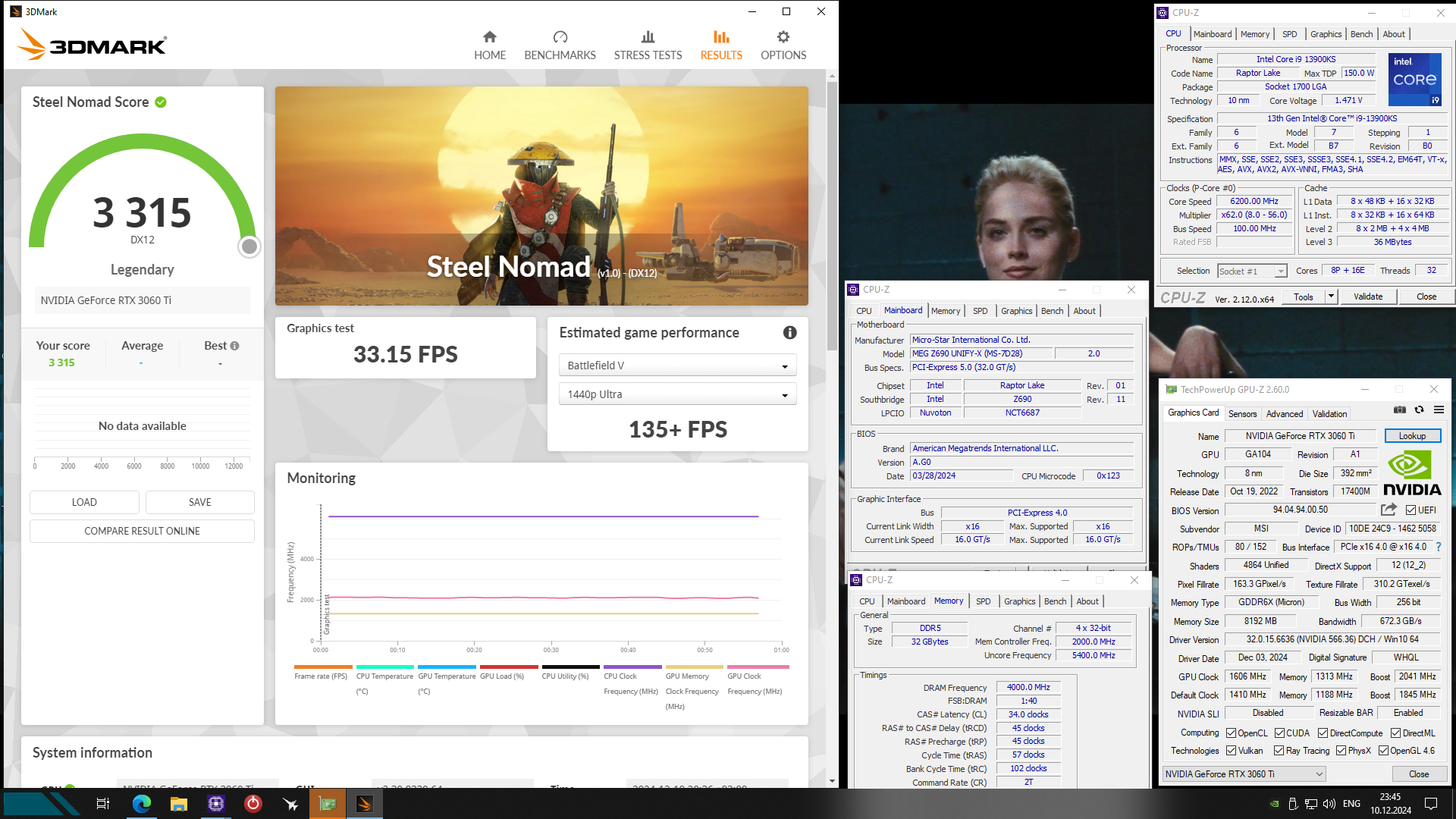Click the white jet icon on the taskbar
Viewport: 1456px width, 819px height.
[290, 804]
